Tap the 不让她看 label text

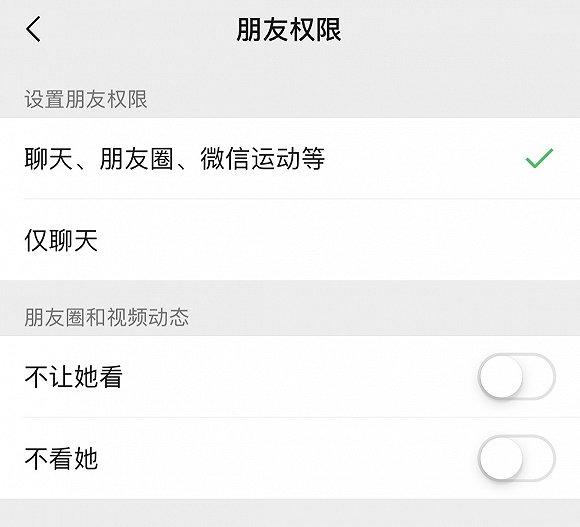(x=74, y=377)
